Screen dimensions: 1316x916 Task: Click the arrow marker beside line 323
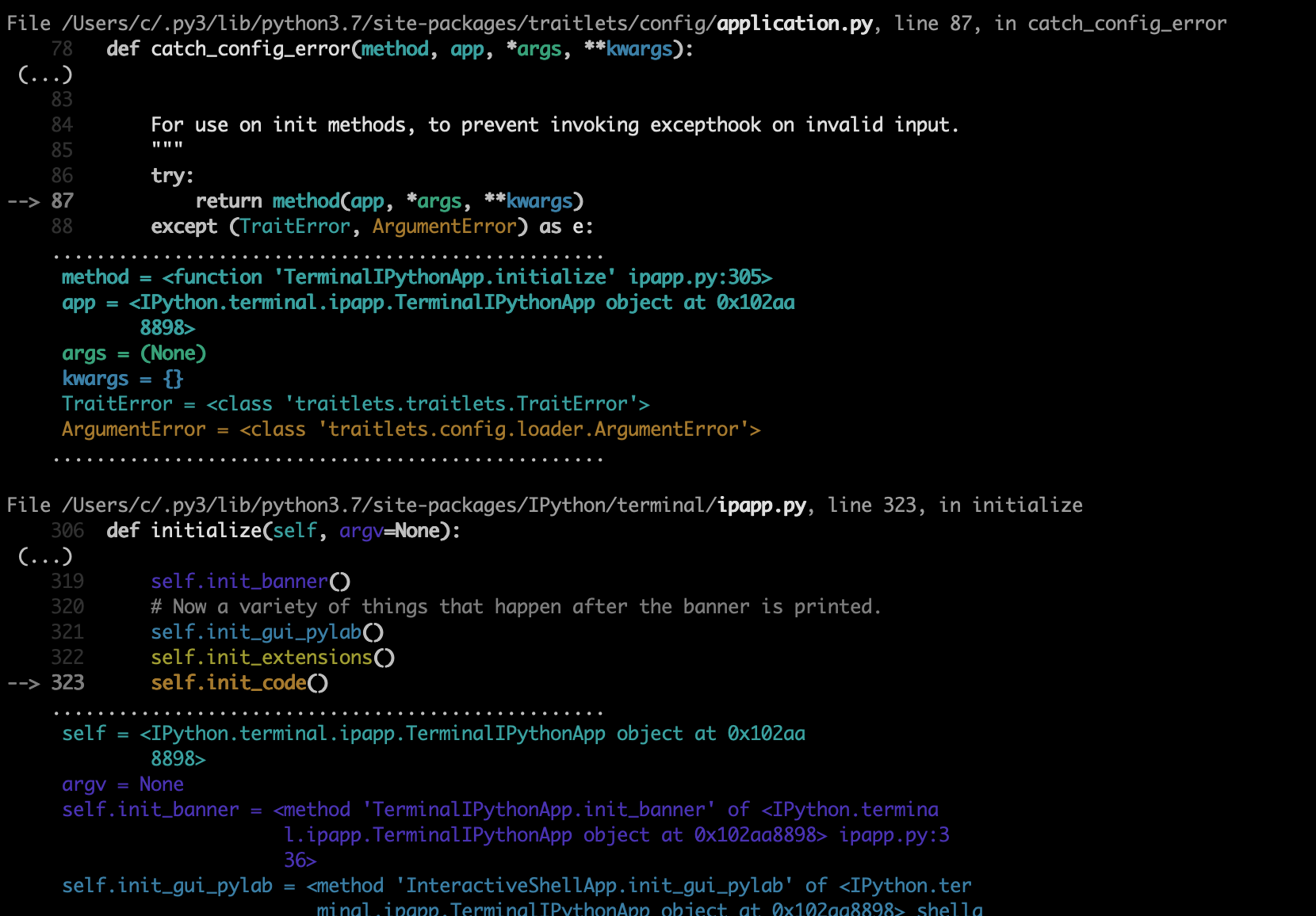[x=23, y=683]
